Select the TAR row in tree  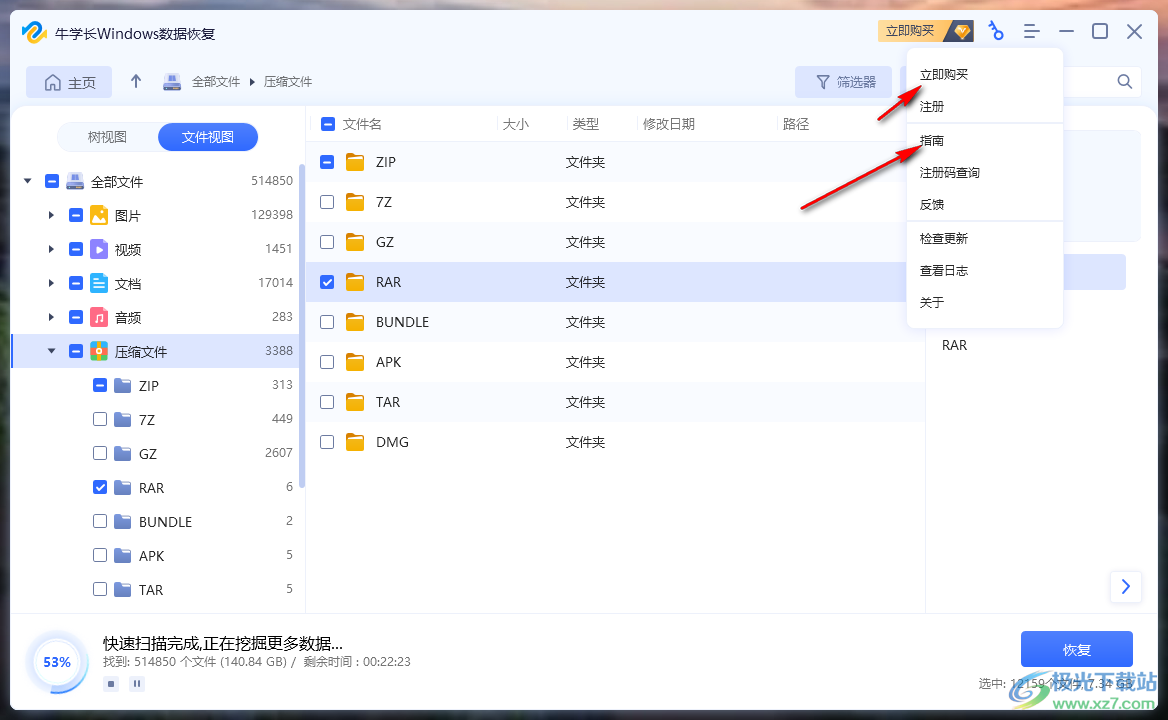[x=155, y=590]
